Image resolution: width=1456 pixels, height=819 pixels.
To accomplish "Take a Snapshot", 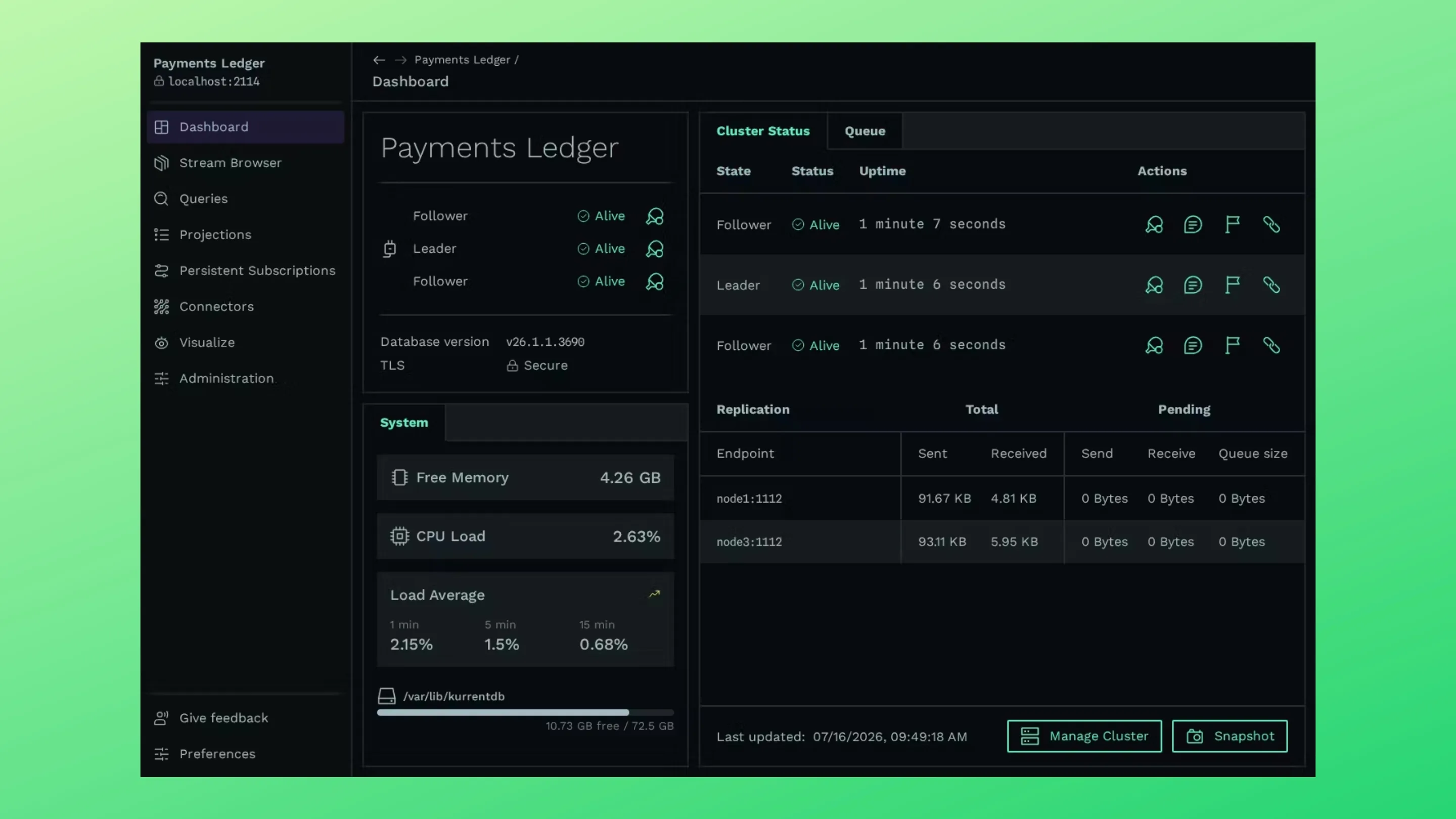I will (x=1230, y=736).
